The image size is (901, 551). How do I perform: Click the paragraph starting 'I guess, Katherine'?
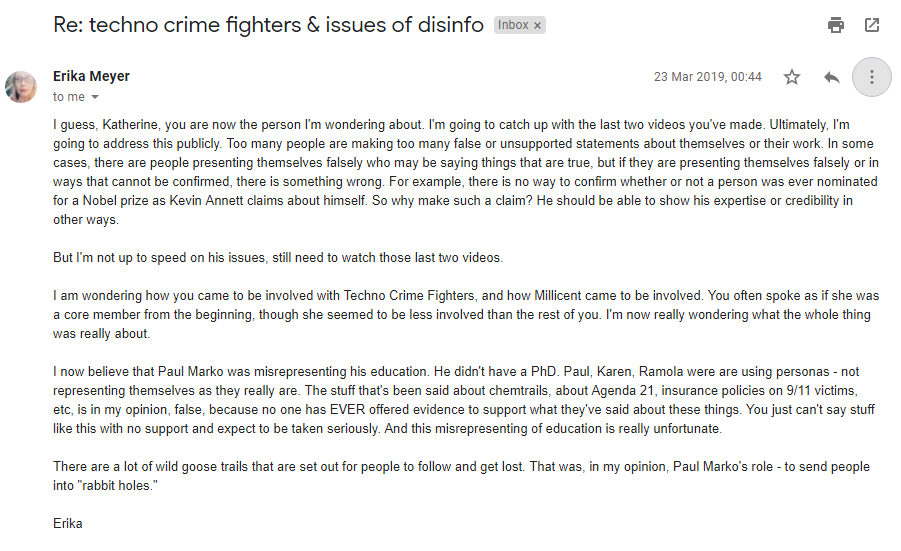click(x=466, y=172)
